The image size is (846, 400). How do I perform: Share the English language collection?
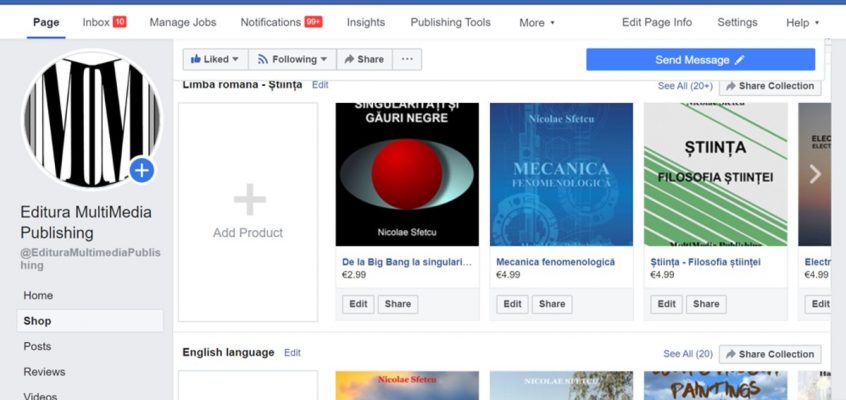(x=770, y=354)
